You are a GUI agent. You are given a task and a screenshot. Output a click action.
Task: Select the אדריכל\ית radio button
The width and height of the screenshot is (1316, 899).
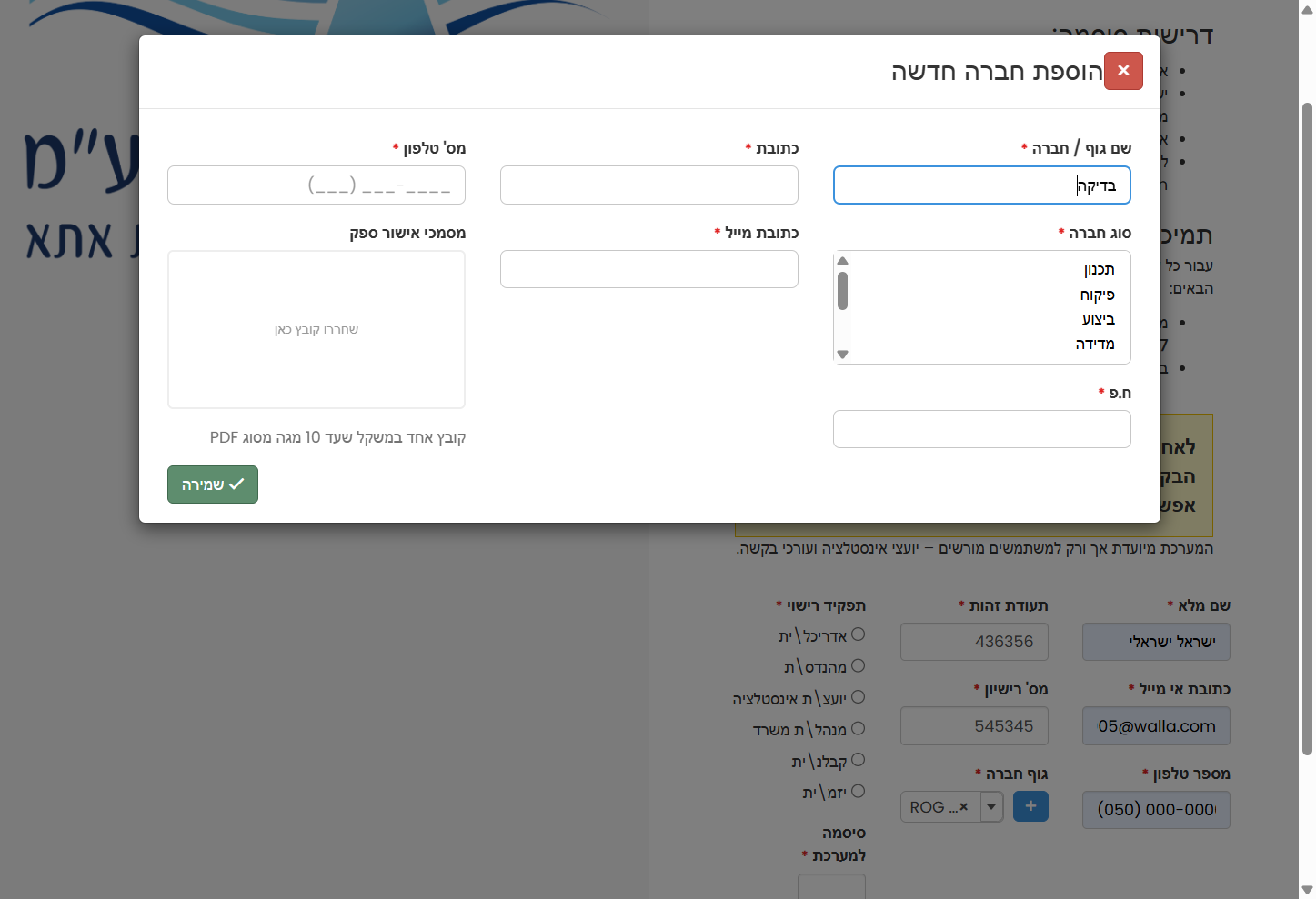click(x=858, y=634)
